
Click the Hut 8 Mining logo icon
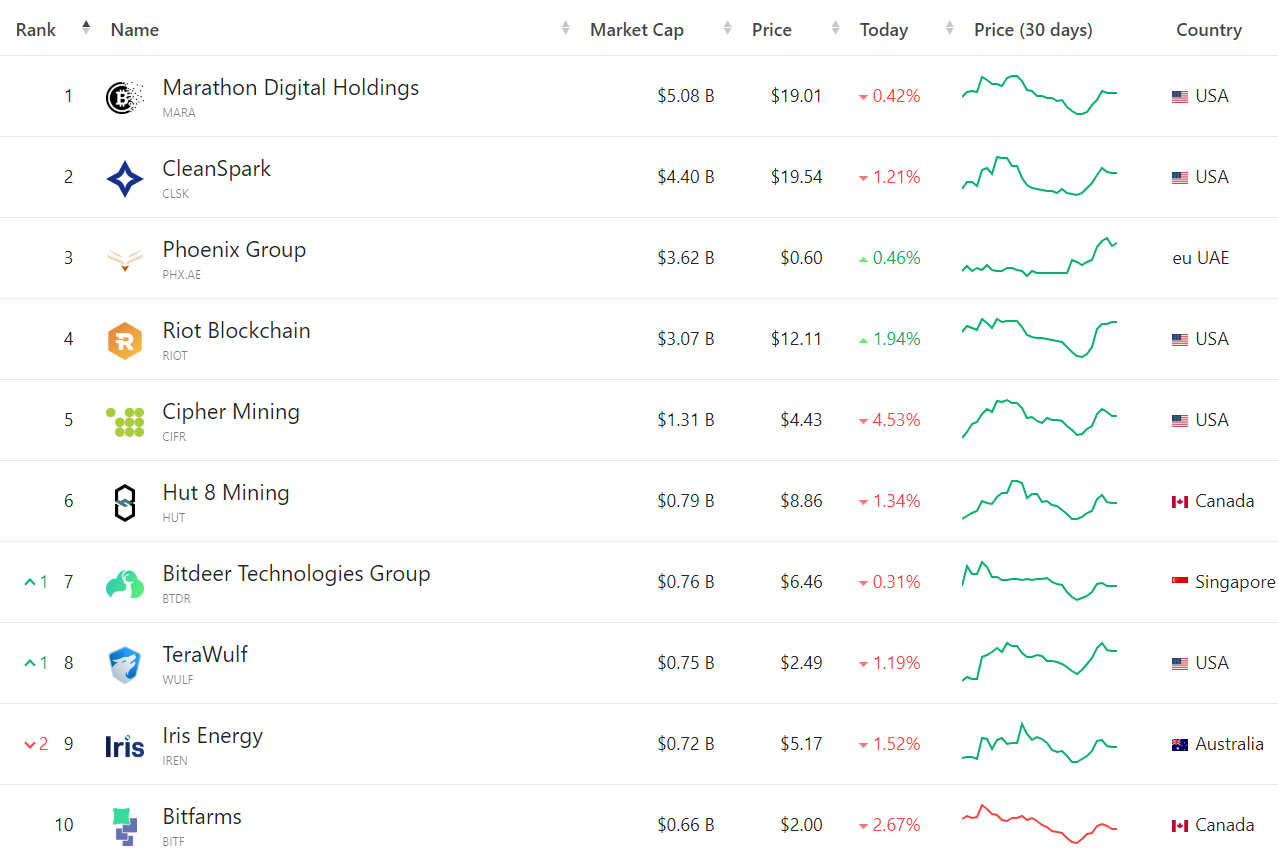tap(125, 503)
